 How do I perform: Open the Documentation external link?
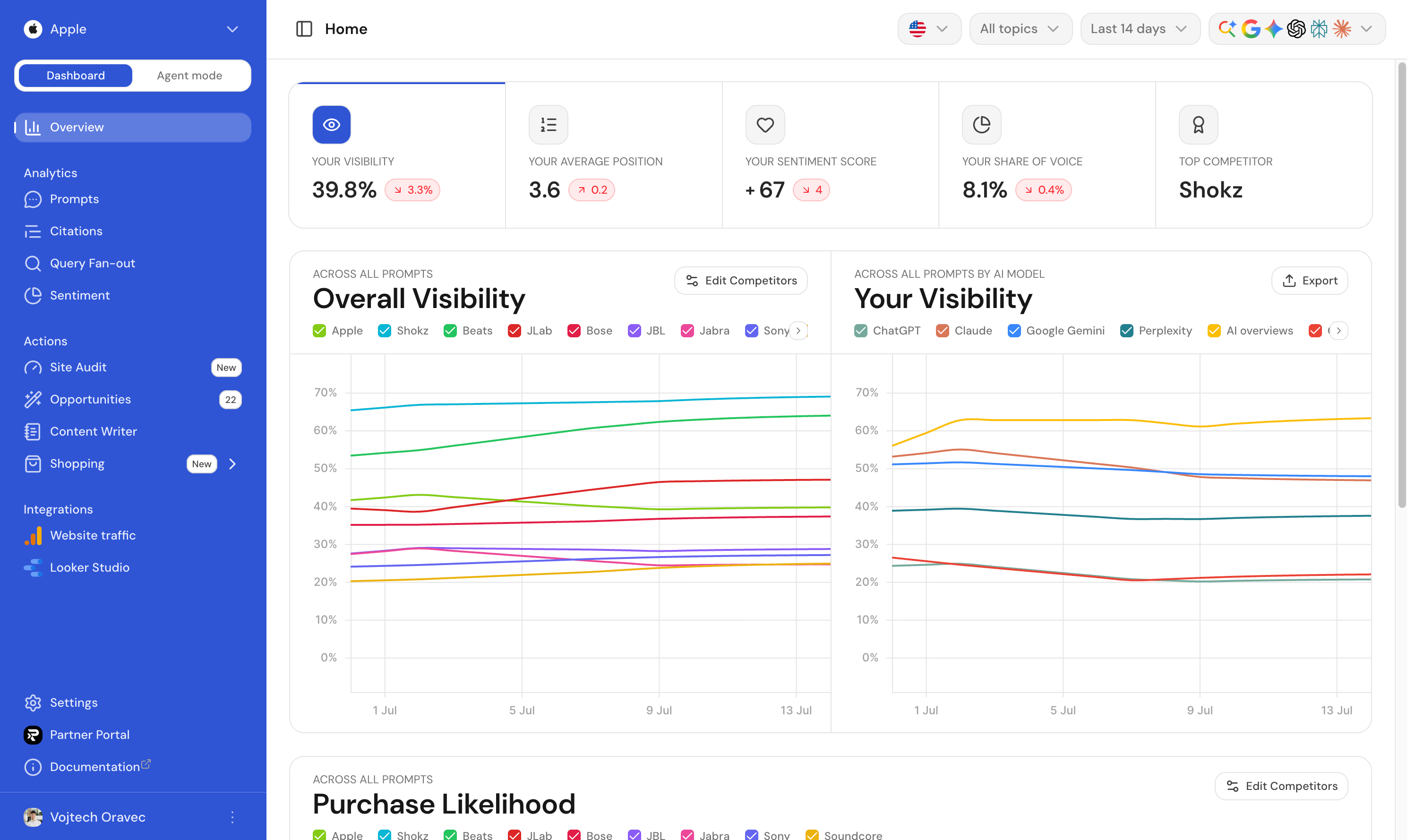tap(146, 763)
